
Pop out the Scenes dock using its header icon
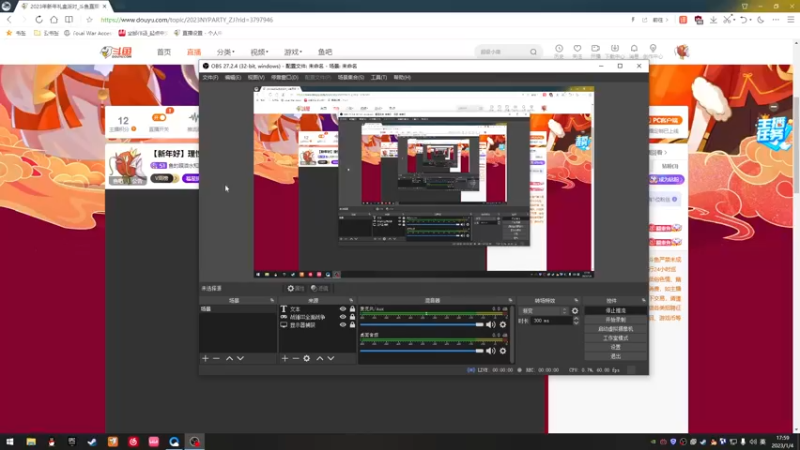(x=272, y=301)
